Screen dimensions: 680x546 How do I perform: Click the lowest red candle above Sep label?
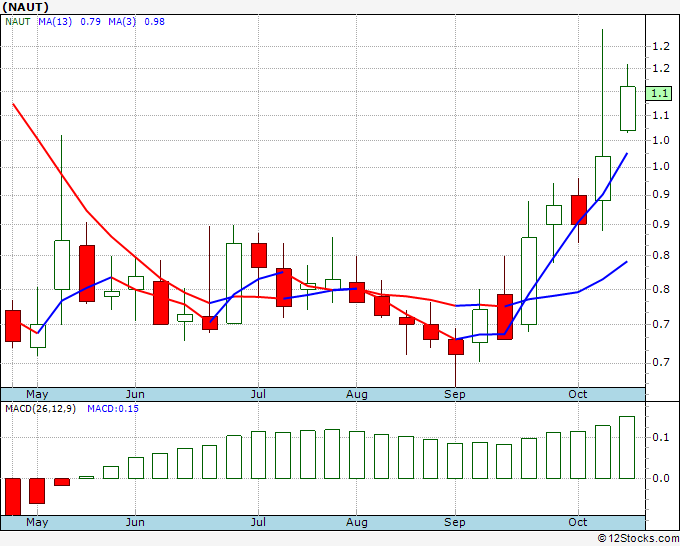tap(456, 347)
